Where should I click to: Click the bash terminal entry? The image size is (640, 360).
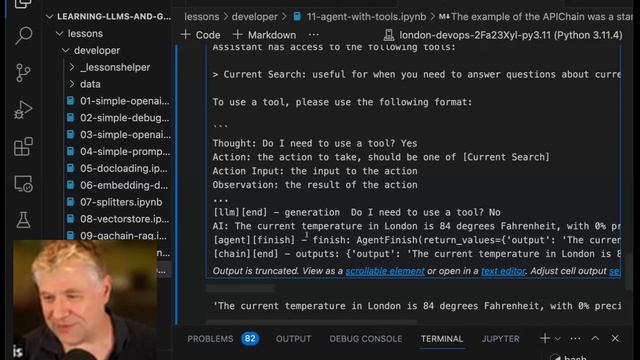[569, 357]
